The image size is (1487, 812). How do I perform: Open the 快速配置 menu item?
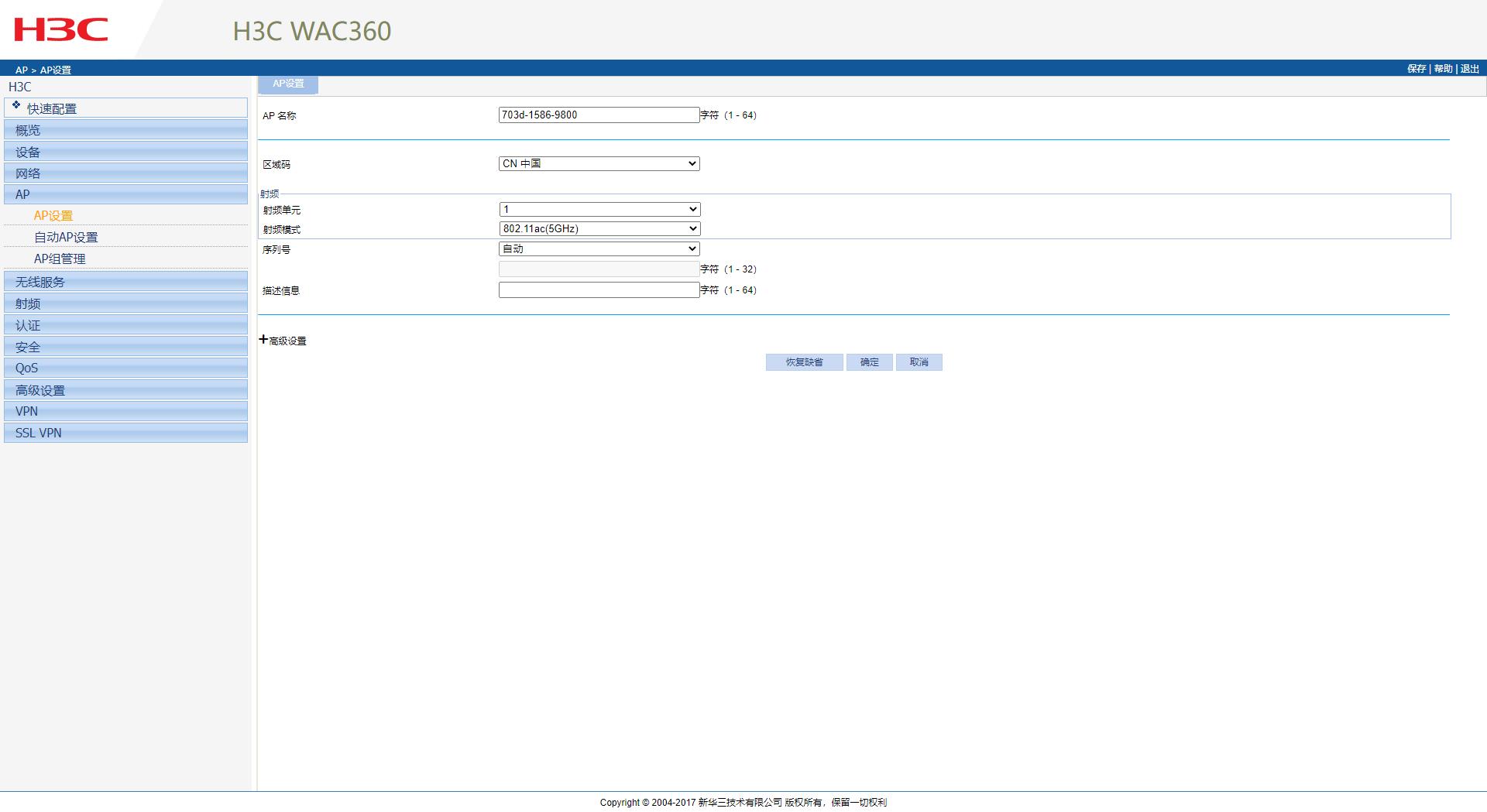point(125,108)
